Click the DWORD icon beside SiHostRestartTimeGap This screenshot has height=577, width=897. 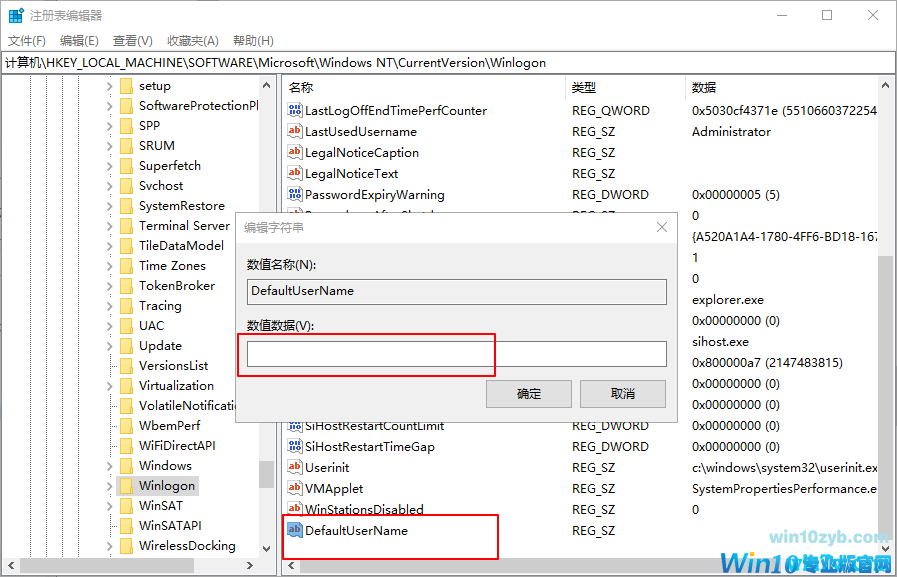tap(294, 446)
